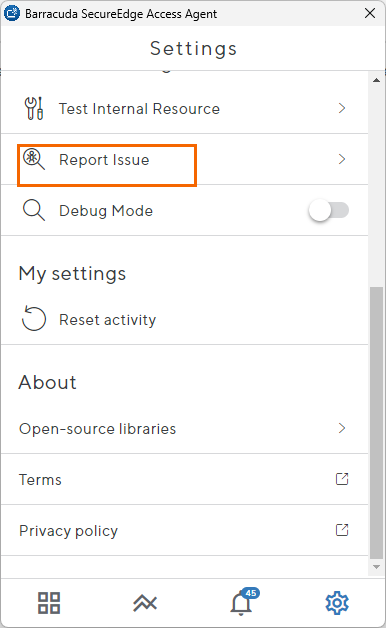Click the Barracuda SecureEdge app logo in title bar

(x=12, y=13)
